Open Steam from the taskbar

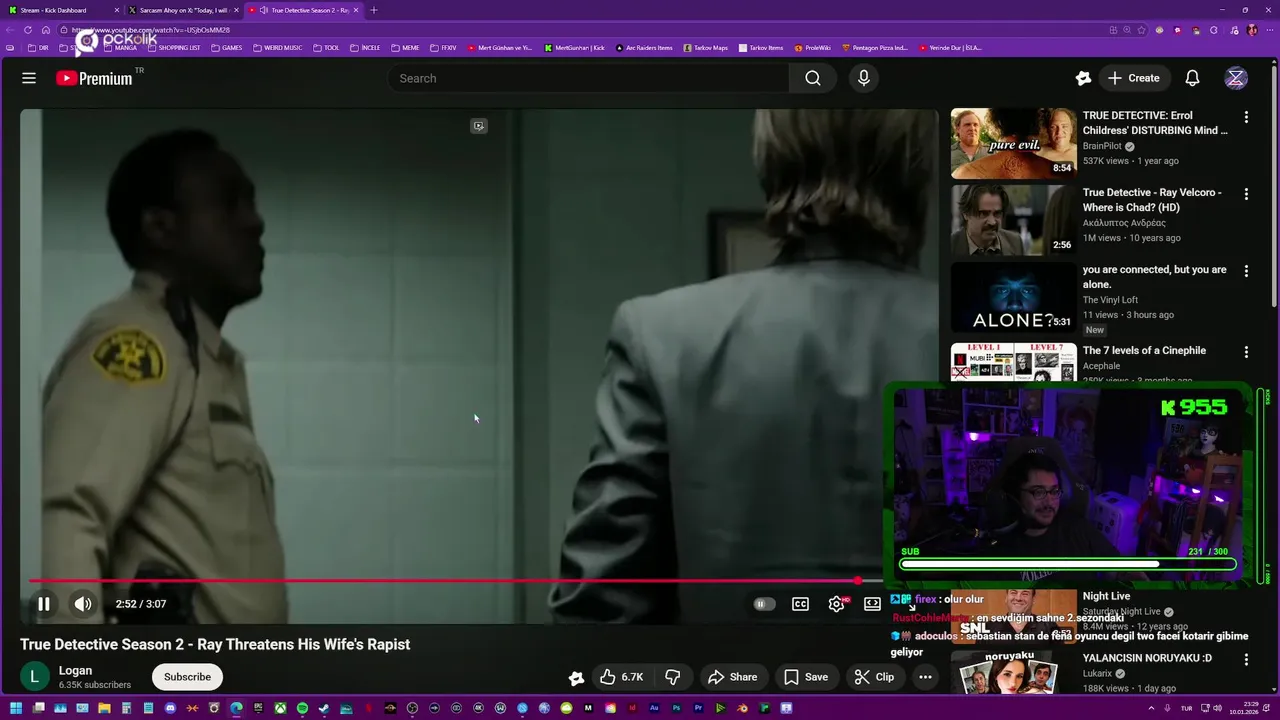click(324, 708)
